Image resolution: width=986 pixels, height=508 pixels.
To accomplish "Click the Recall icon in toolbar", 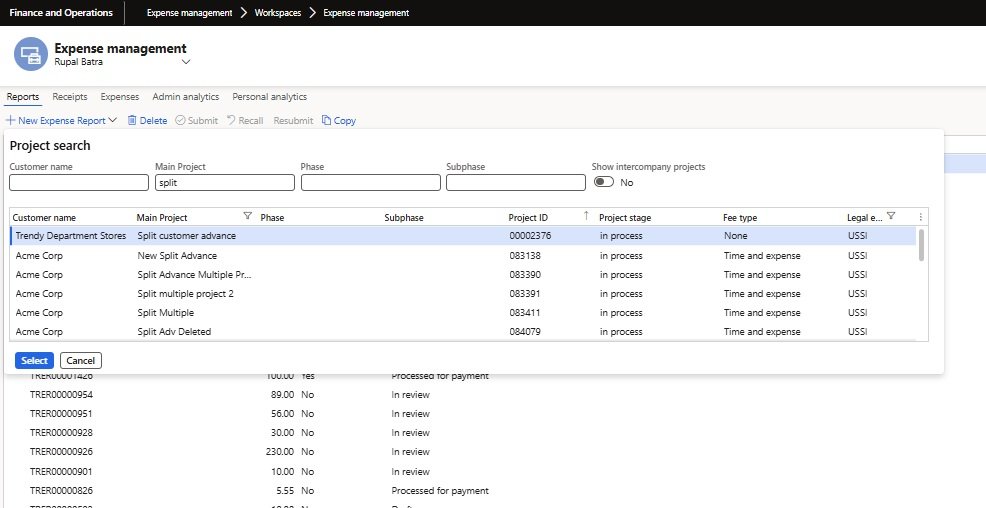I will point(231,121).
